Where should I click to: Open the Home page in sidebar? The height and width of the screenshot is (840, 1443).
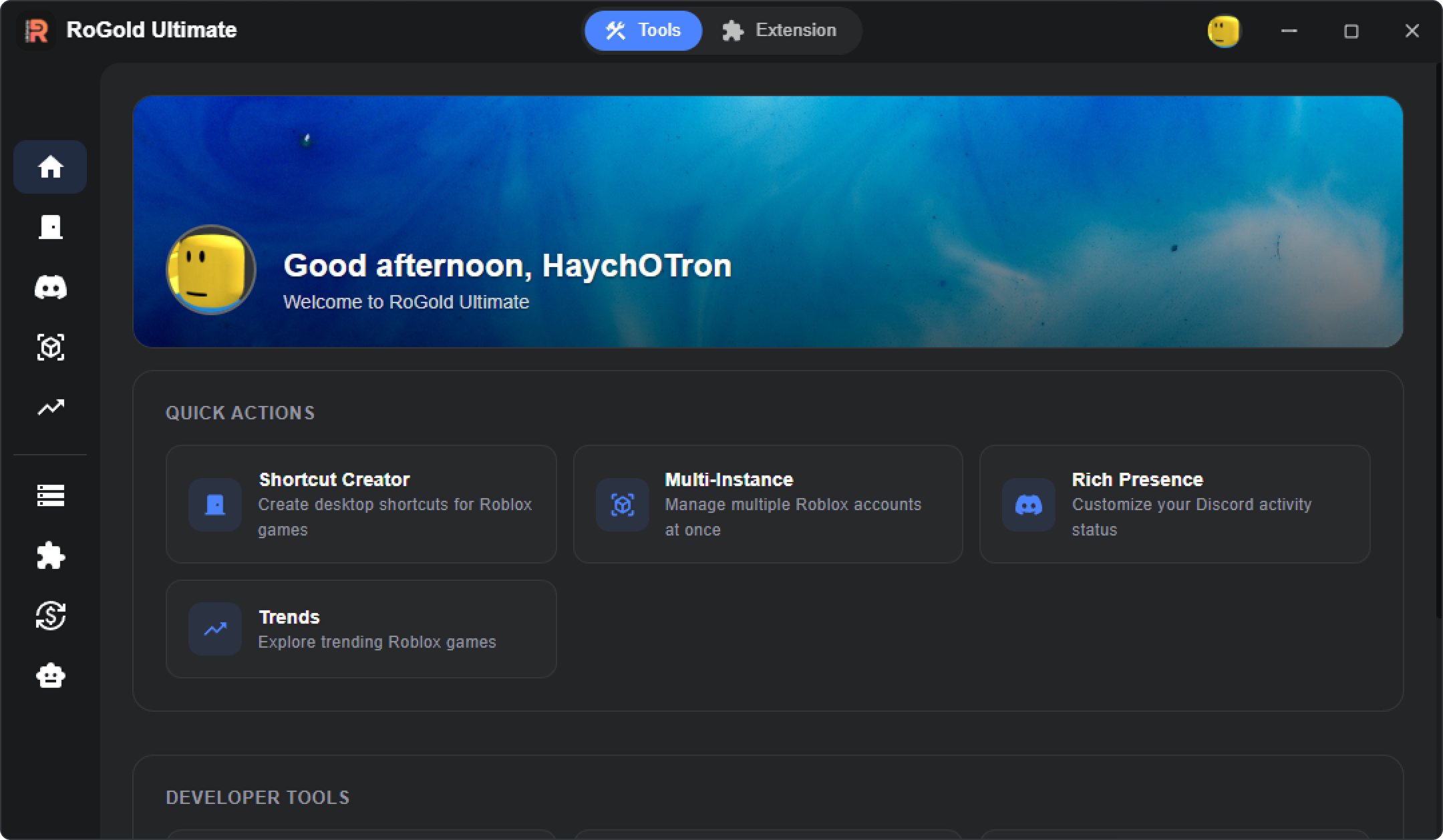tap(50, 167)
